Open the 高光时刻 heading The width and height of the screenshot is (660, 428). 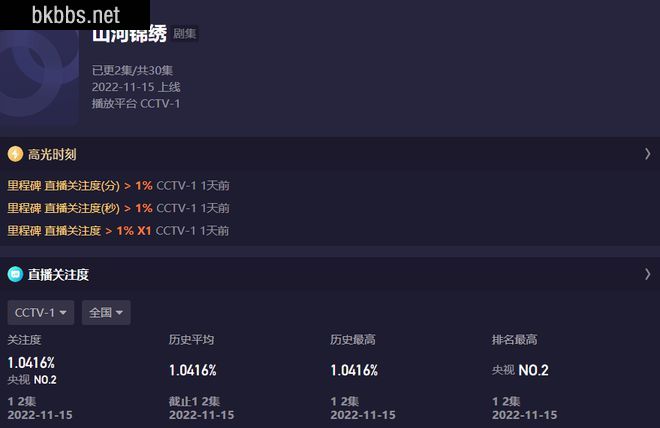[52, 154]
